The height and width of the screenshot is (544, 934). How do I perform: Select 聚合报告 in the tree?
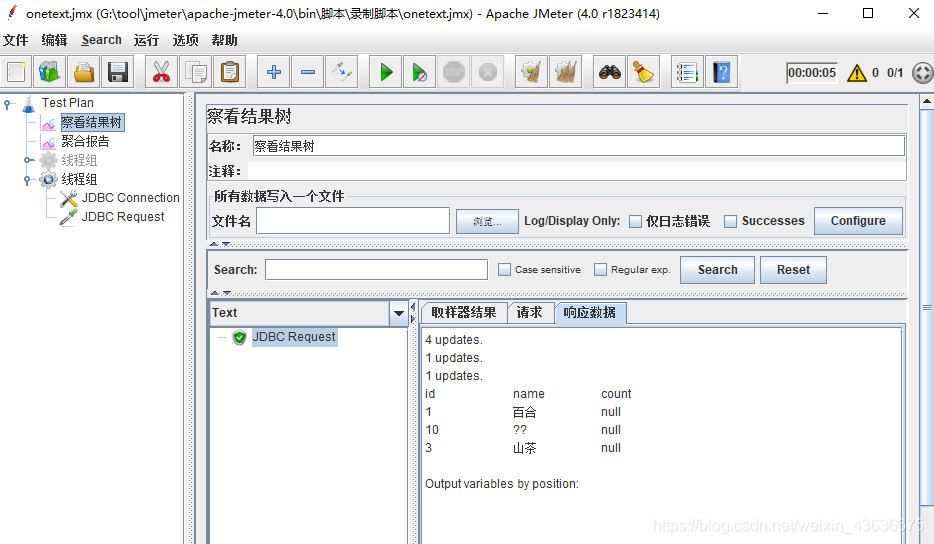point(85,141)
